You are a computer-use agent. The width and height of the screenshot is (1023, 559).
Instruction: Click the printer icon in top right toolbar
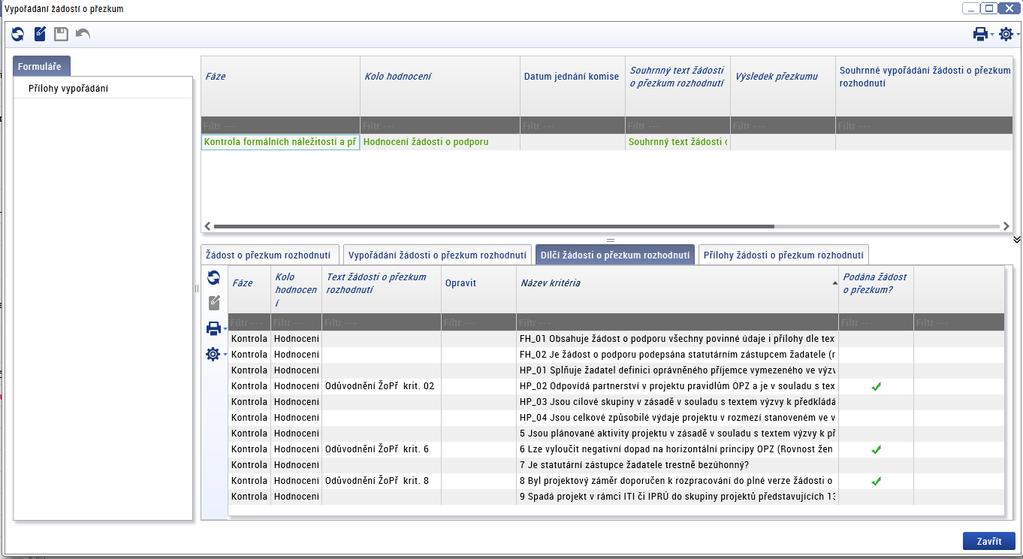[980, 34]
